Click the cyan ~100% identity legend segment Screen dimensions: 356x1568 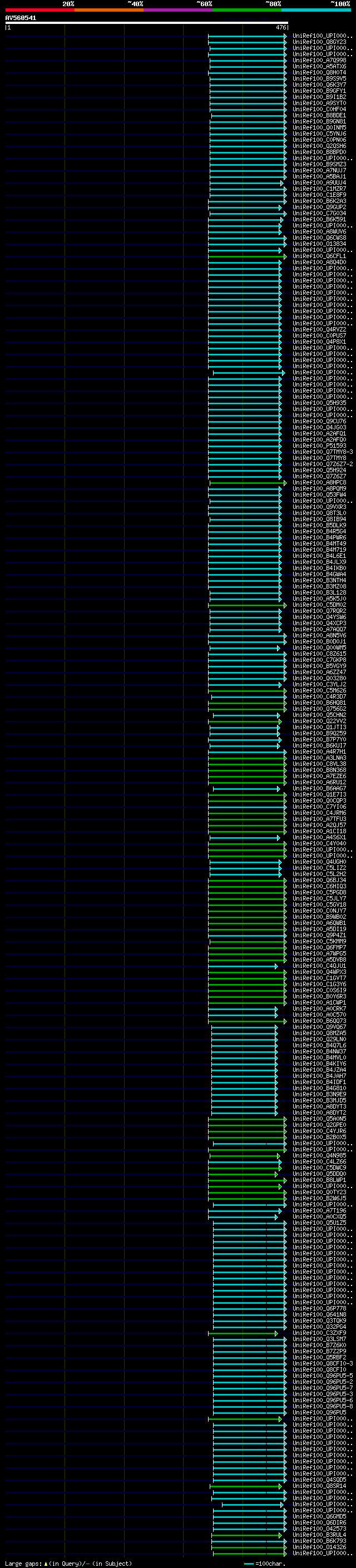(x=316, y=10)
